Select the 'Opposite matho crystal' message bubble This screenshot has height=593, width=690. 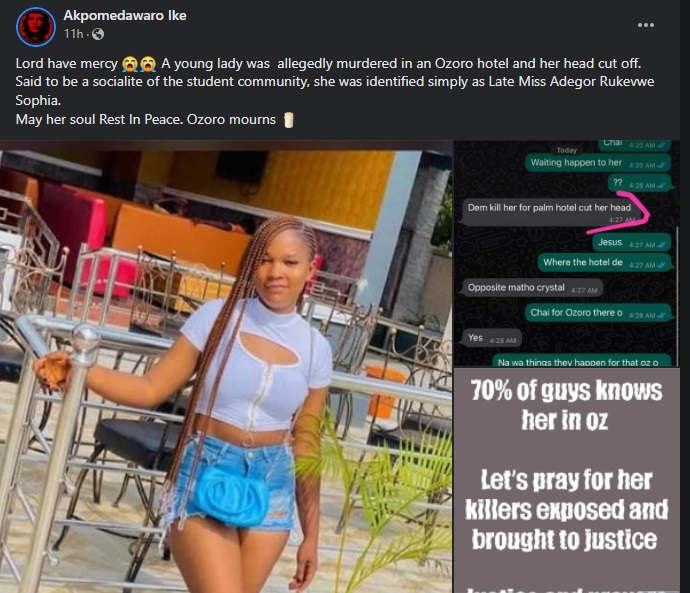pyautogui.click(x=532, y=288)
